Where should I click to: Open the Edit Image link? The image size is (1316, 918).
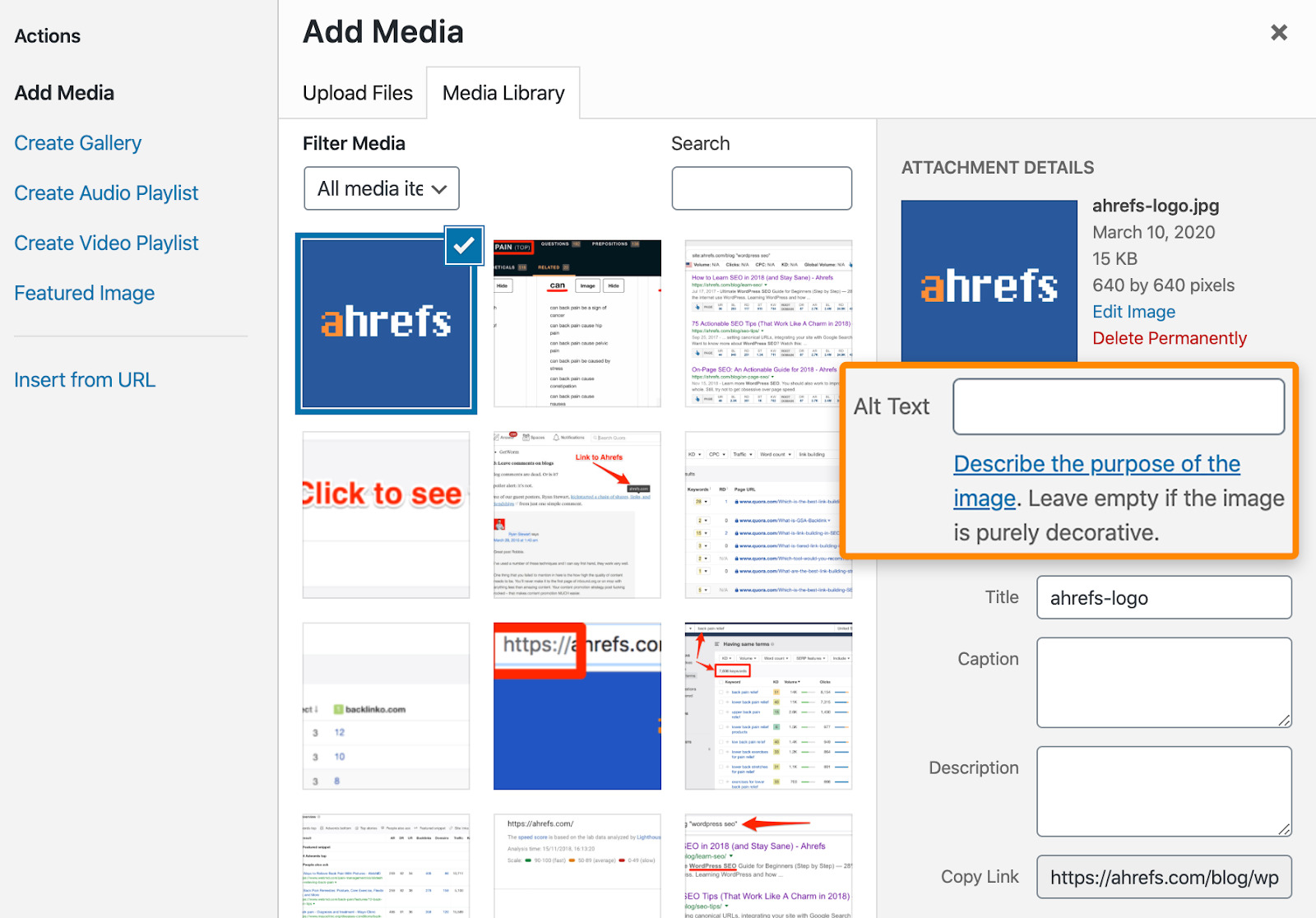point(1133,312)
